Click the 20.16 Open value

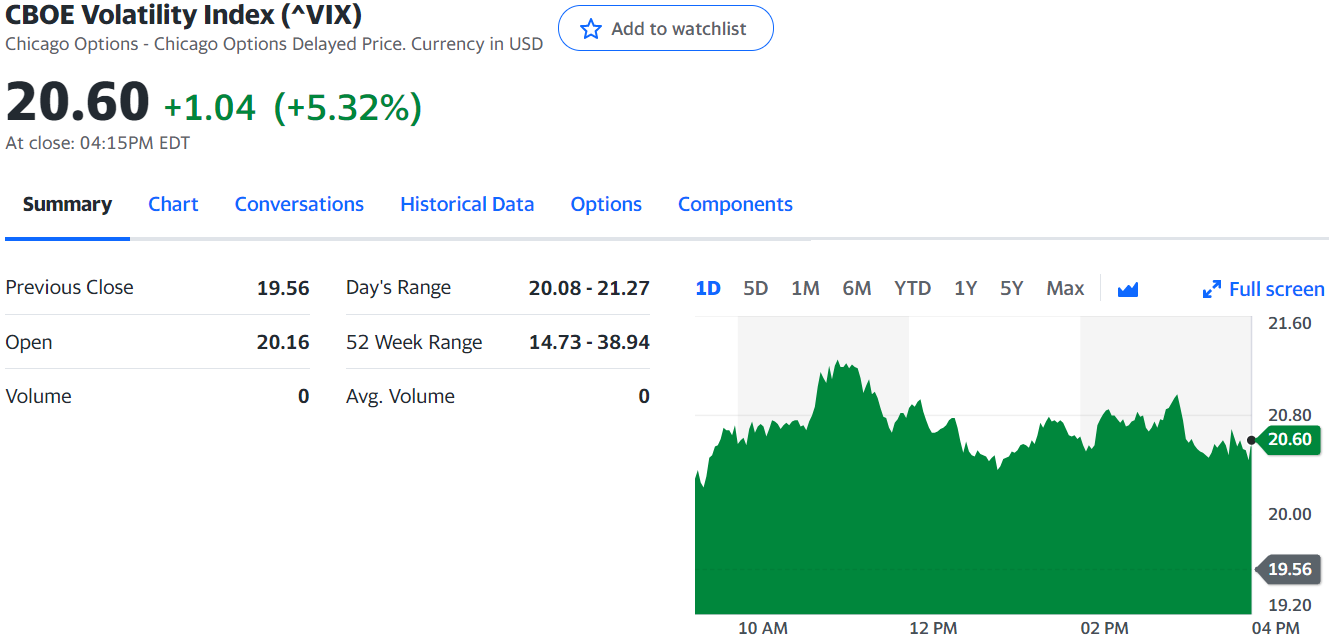coord(283,342)
